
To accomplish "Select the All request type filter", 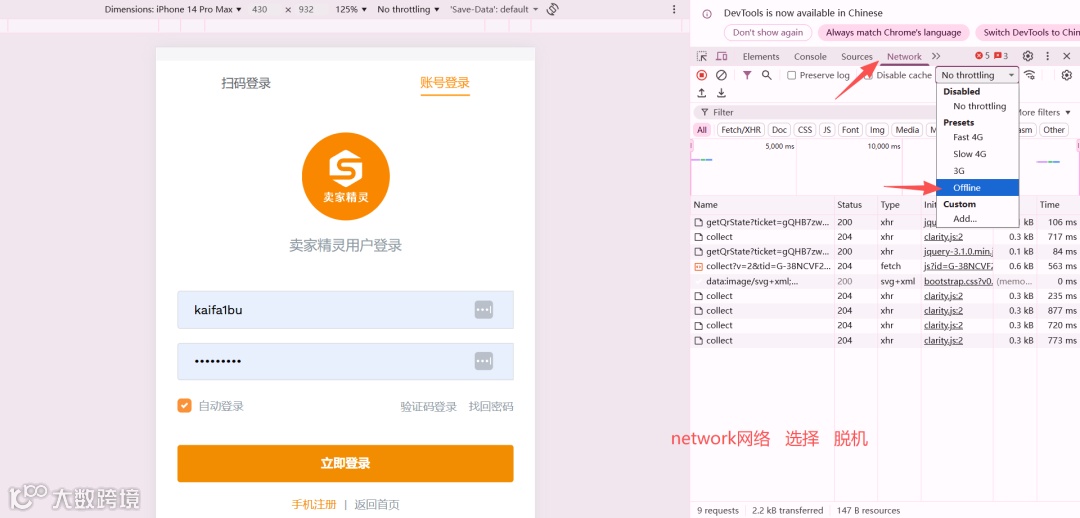I will click(701, 130).
